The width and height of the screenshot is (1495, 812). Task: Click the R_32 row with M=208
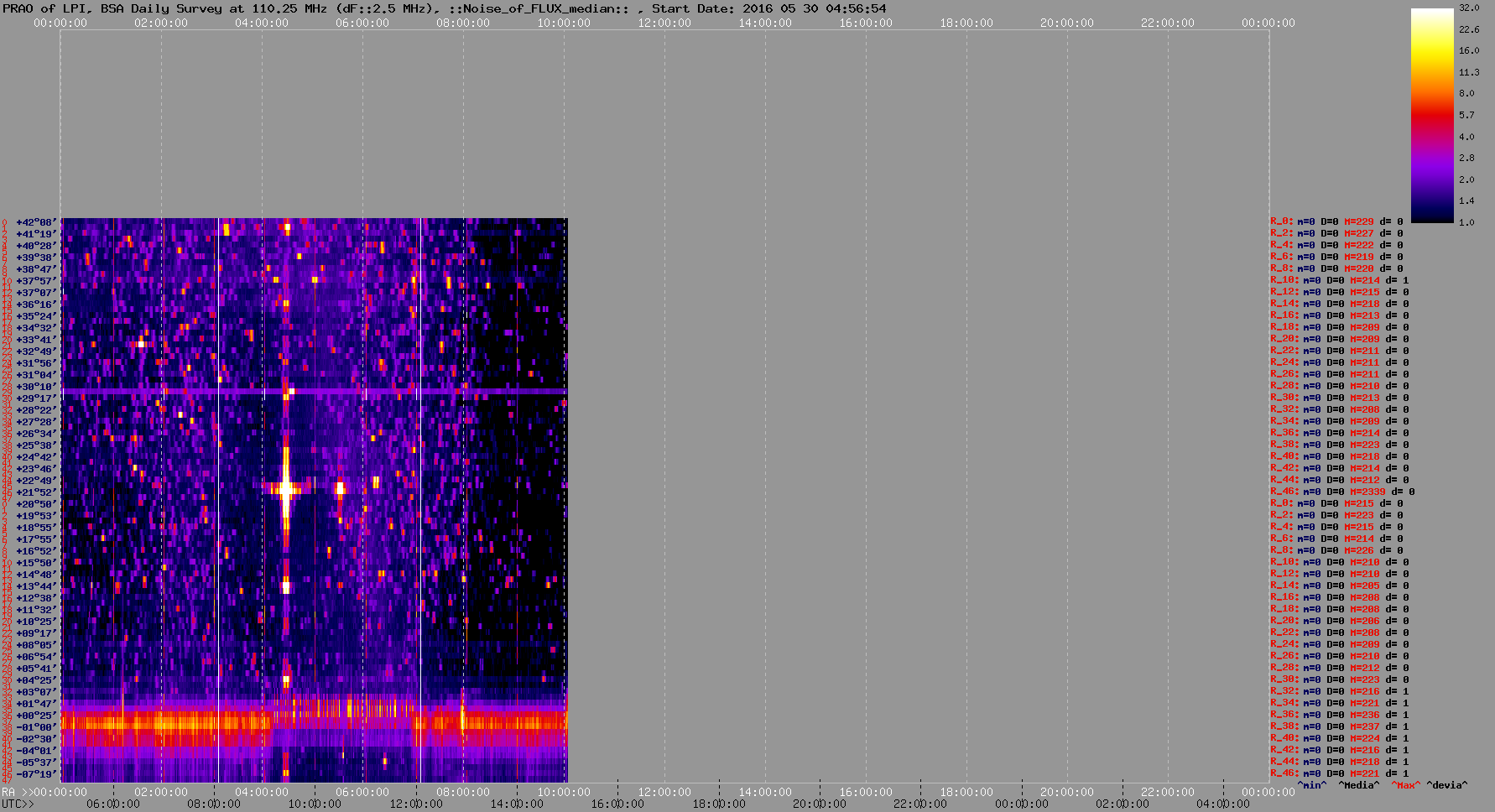coord(1340,409)
